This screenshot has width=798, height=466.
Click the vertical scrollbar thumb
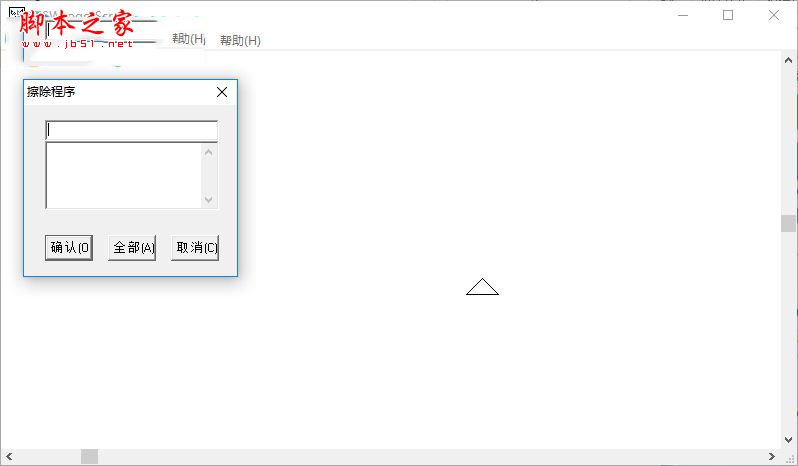[x=788, y=223]
